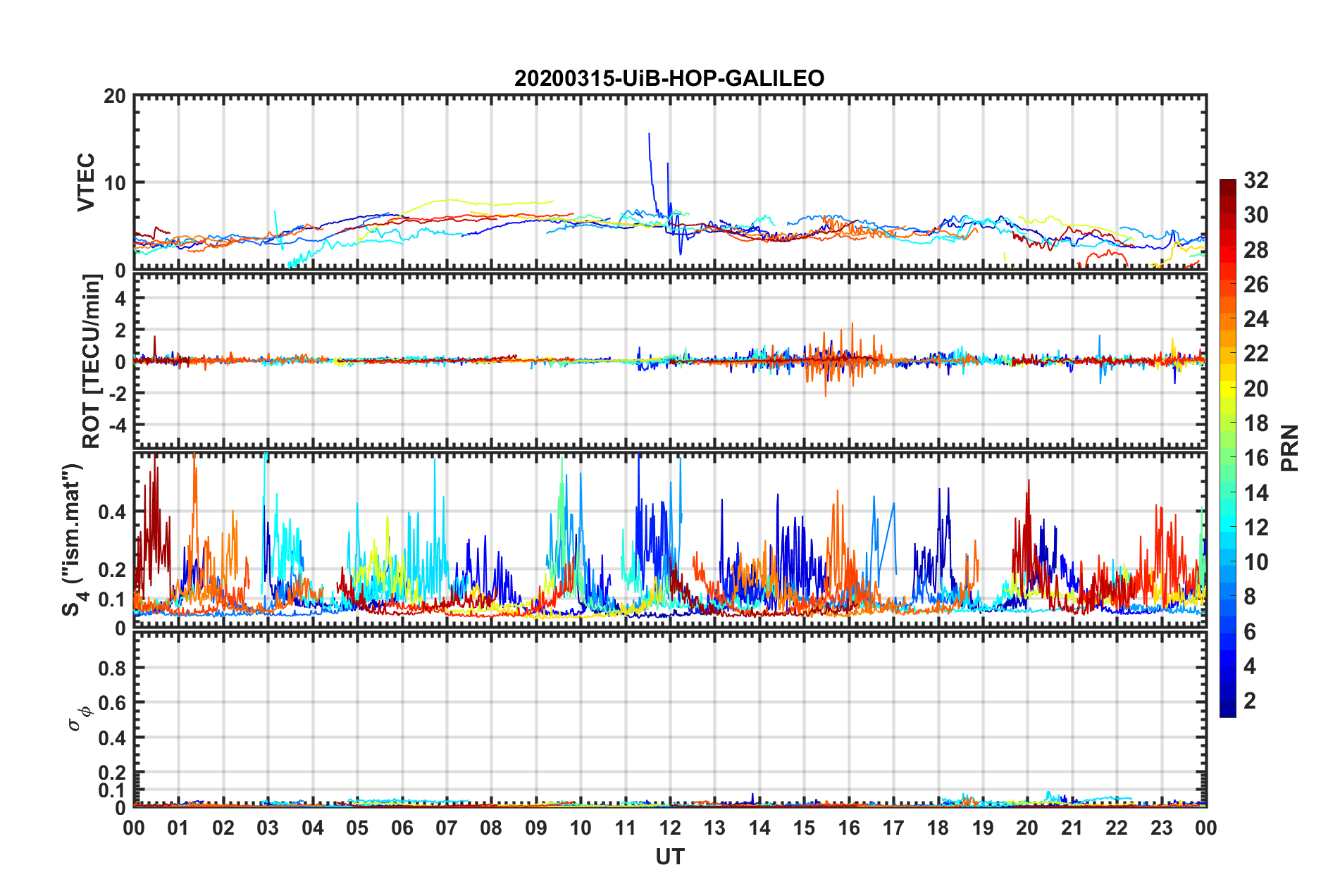
Task: Select UT axis tick label 14
Action: coord(759,828)
